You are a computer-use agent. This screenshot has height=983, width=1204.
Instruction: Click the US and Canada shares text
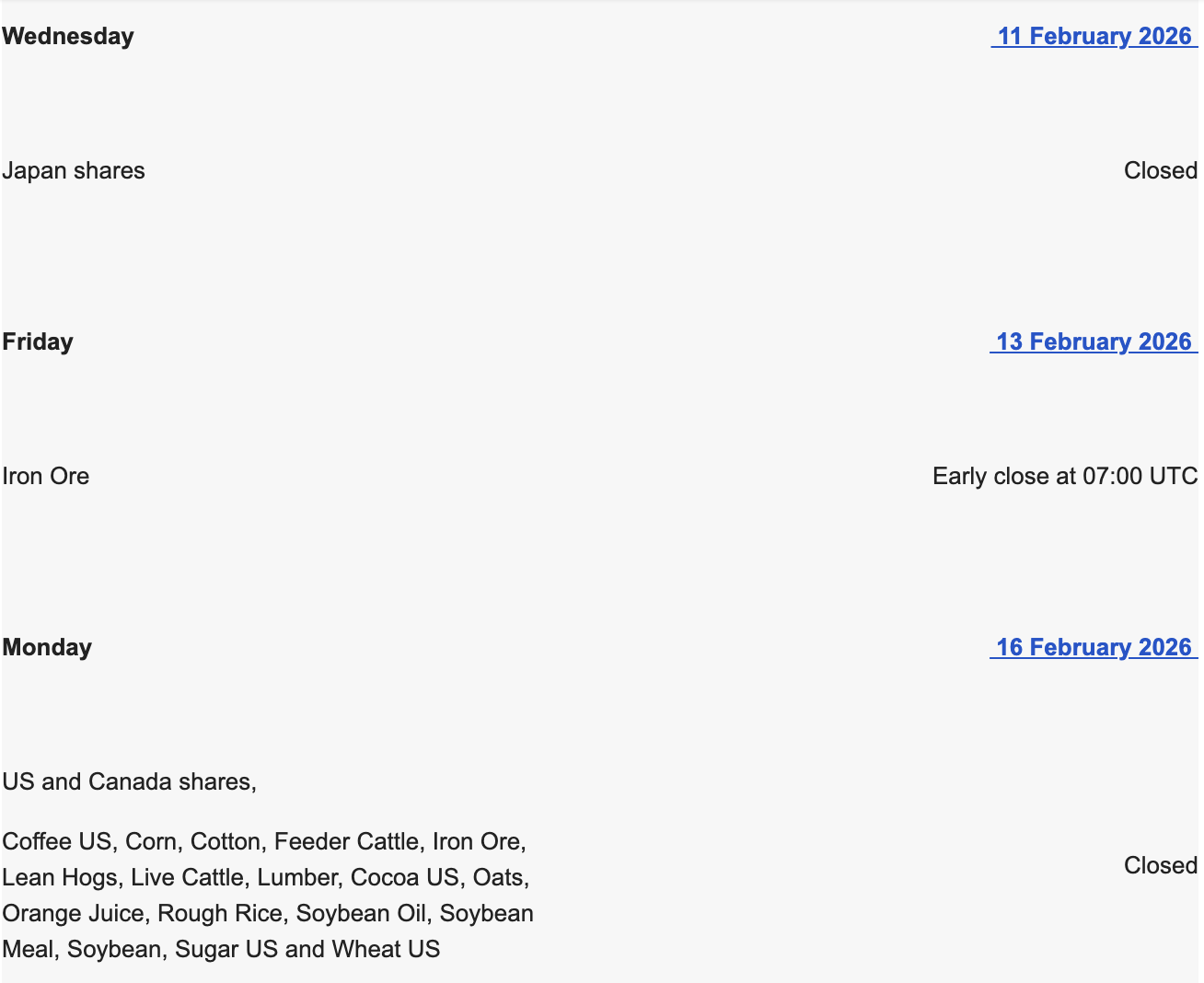[129, 781]
